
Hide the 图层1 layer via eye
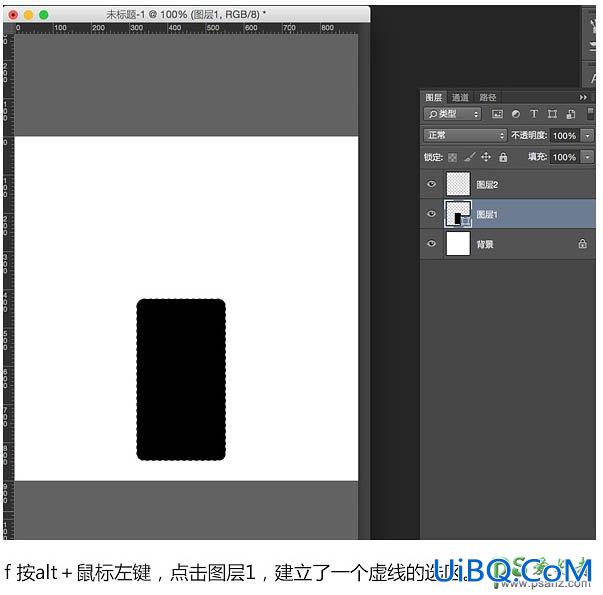pos(431,213)
